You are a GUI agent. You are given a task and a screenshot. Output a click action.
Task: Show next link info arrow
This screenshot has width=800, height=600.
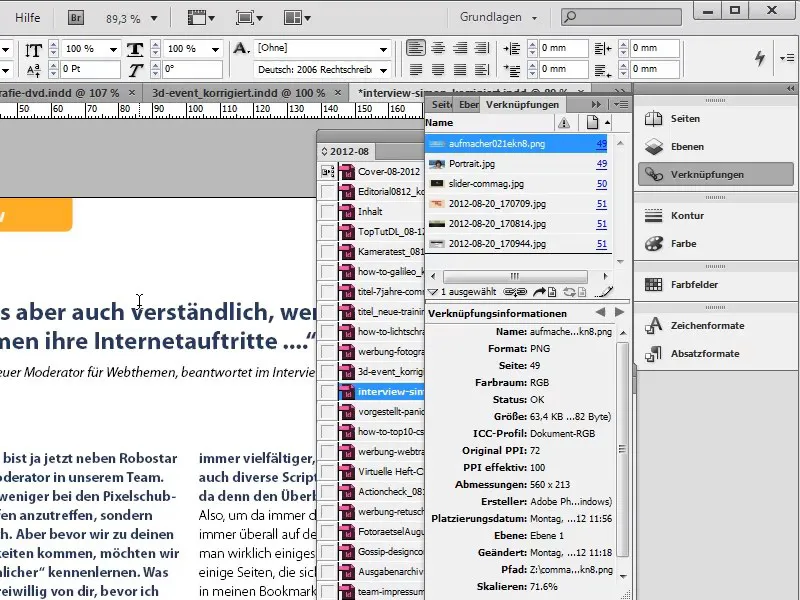619,312
